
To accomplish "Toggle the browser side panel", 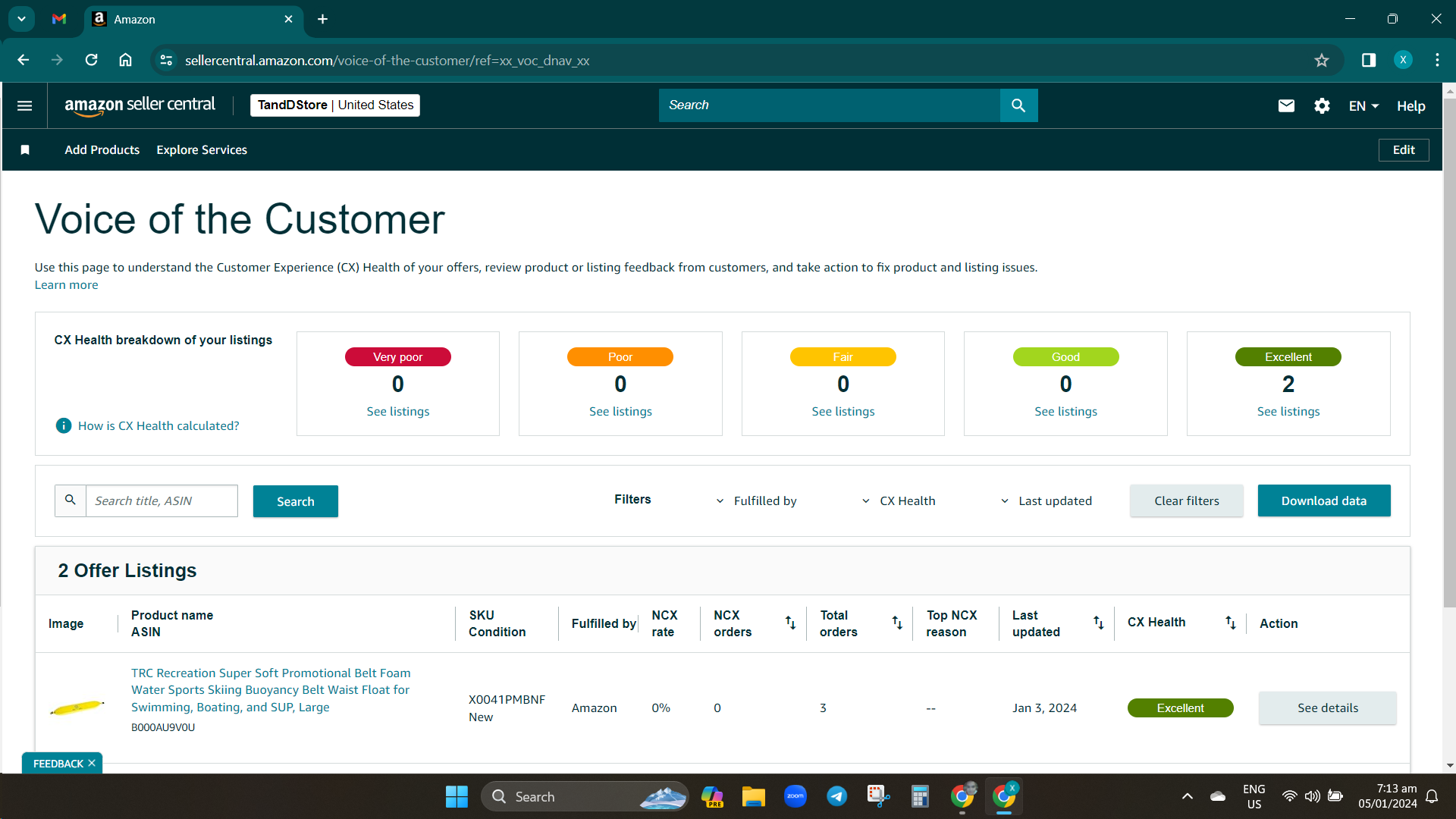I will 1369,60.
